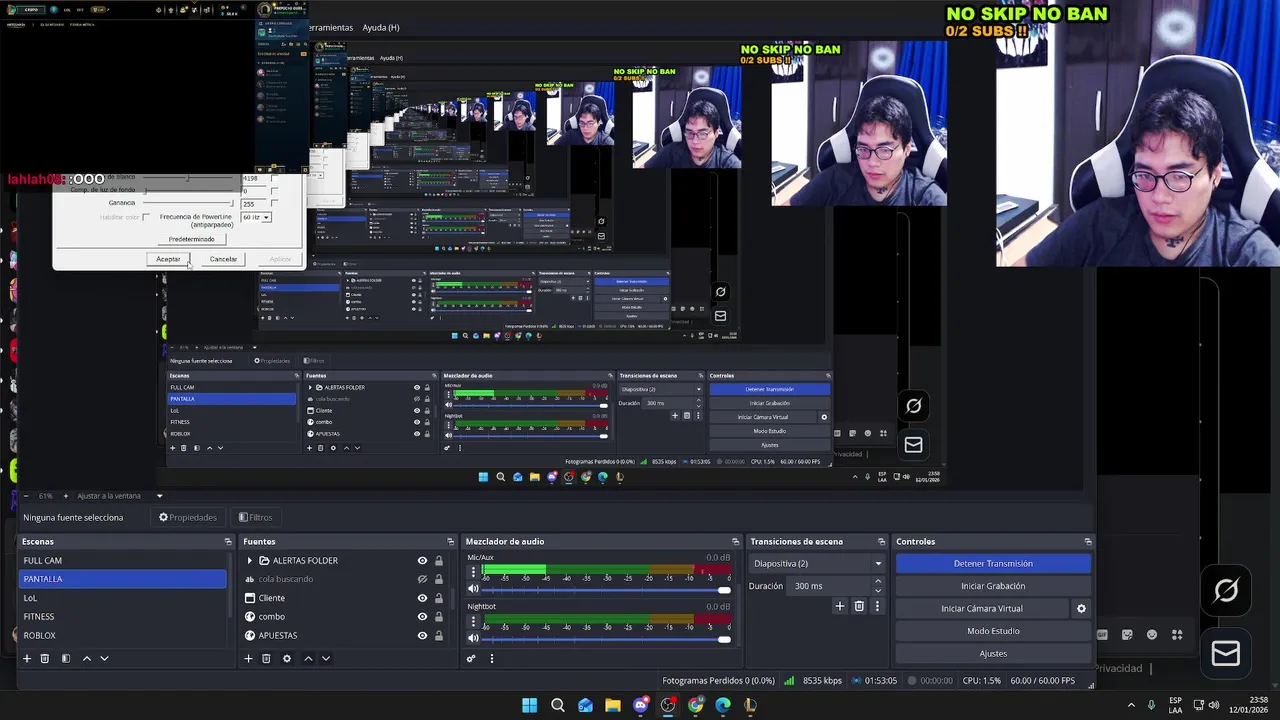Open virtual camera settings gear
This screenshot has height=720, width=1280.
click(x=1081, y=608)
